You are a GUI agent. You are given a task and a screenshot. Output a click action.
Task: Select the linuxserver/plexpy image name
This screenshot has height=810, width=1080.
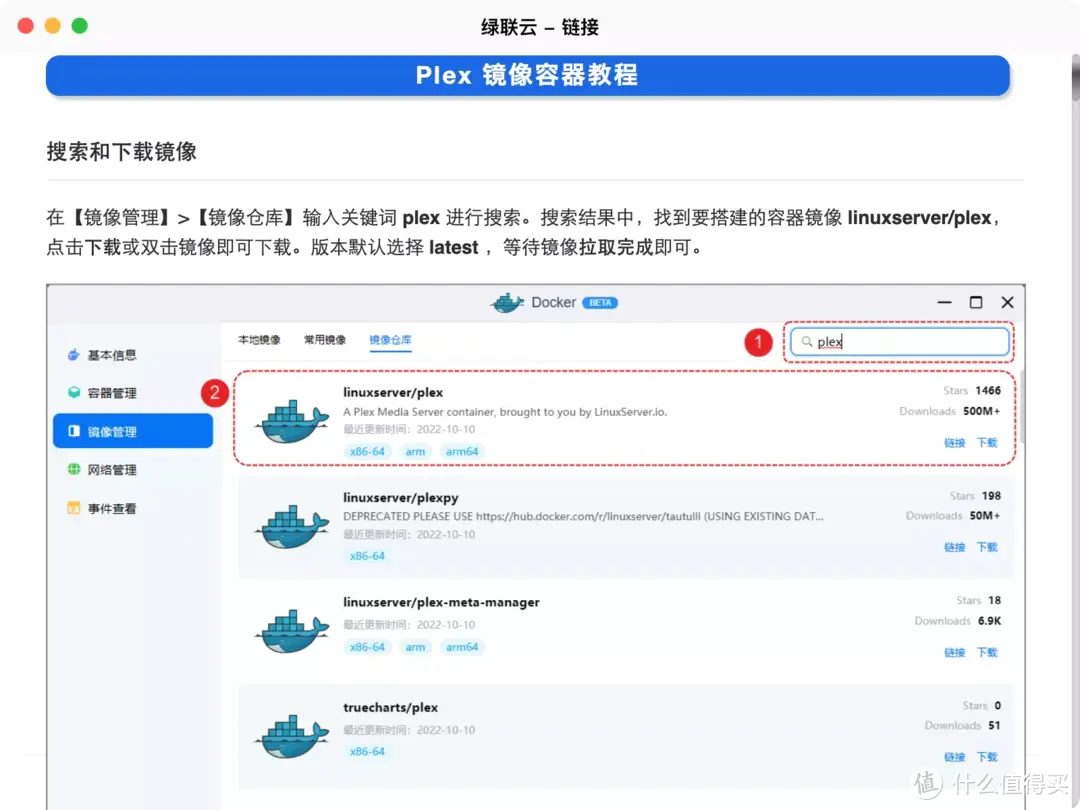401,497
